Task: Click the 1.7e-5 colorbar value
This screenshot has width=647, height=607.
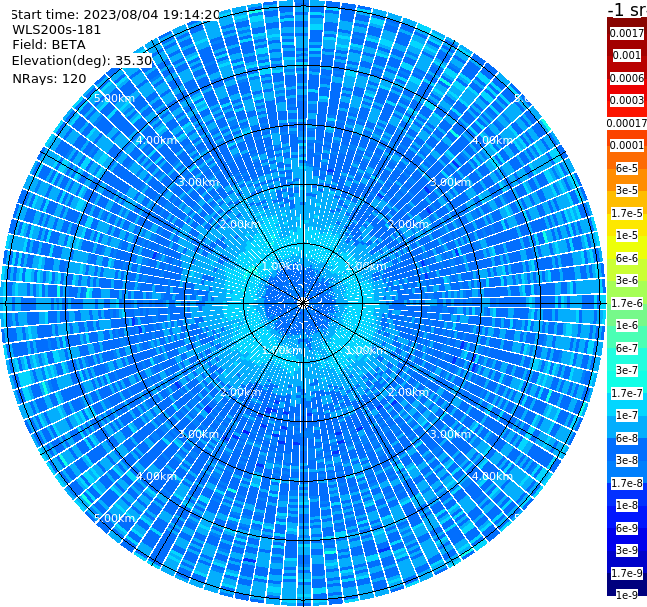Action: pyautogui.click(x=627, y=213)
